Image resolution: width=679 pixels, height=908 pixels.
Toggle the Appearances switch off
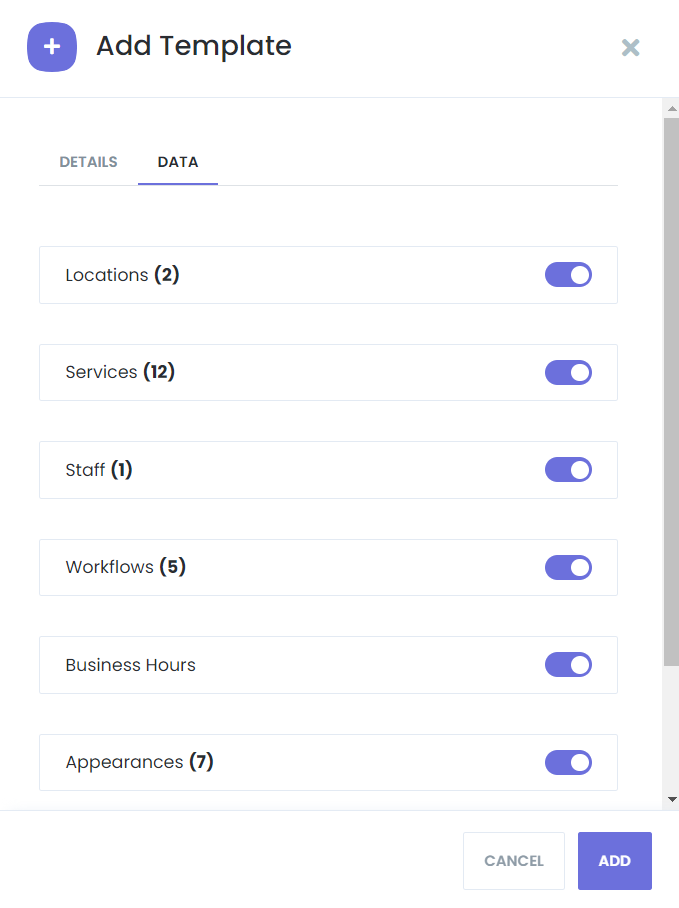coord(568,763)
